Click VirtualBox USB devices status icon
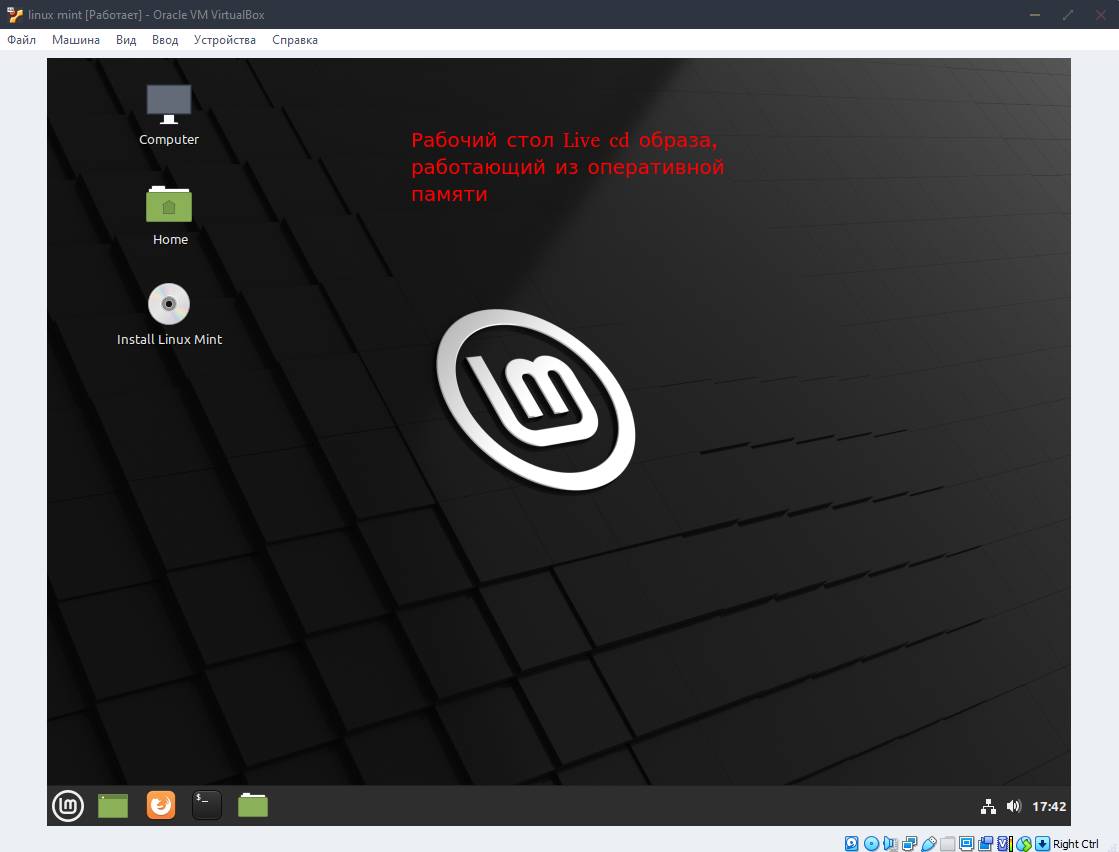 (x=928, y=844)
